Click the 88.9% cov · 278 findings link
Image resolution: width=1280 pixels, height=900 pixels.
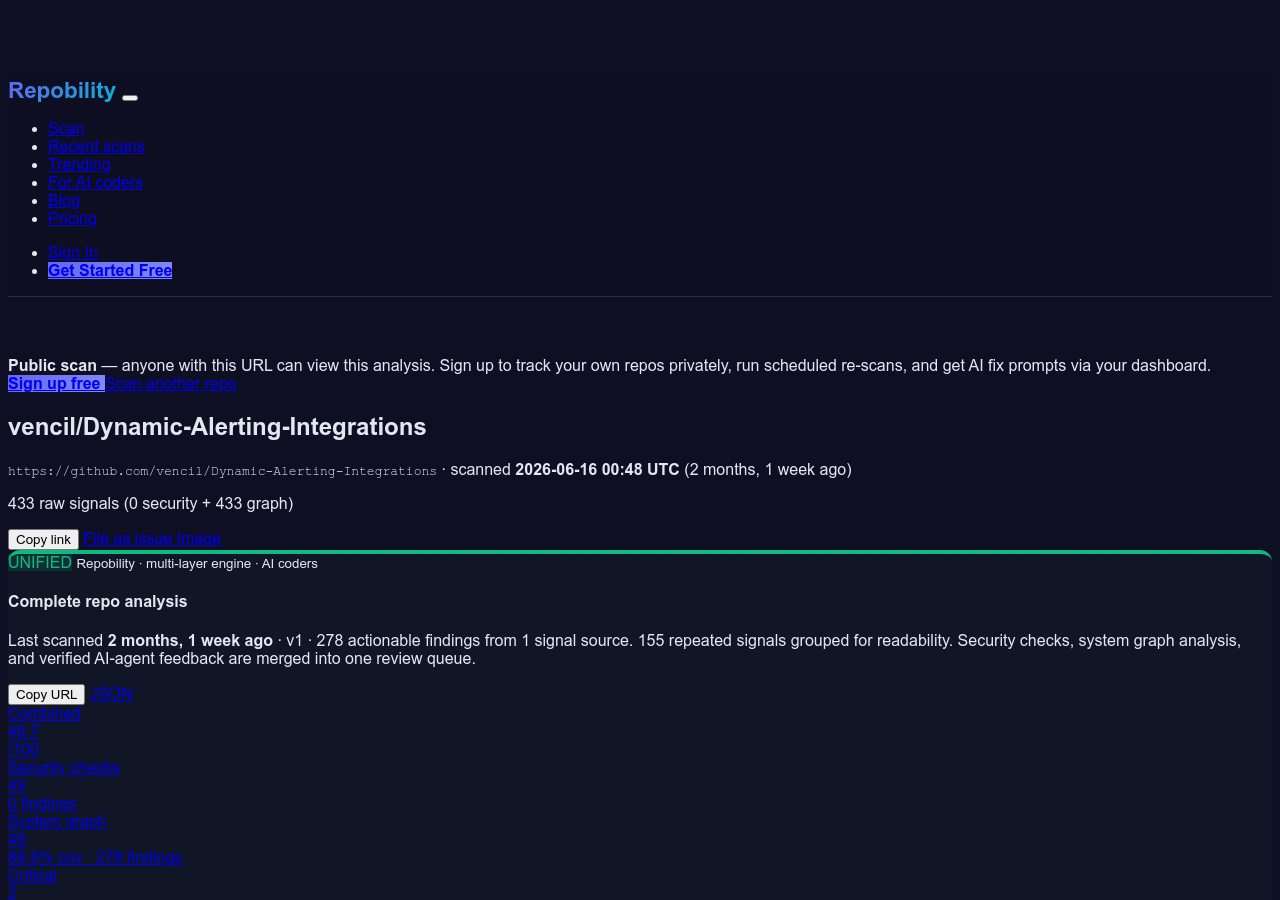(x=95, y=857)
